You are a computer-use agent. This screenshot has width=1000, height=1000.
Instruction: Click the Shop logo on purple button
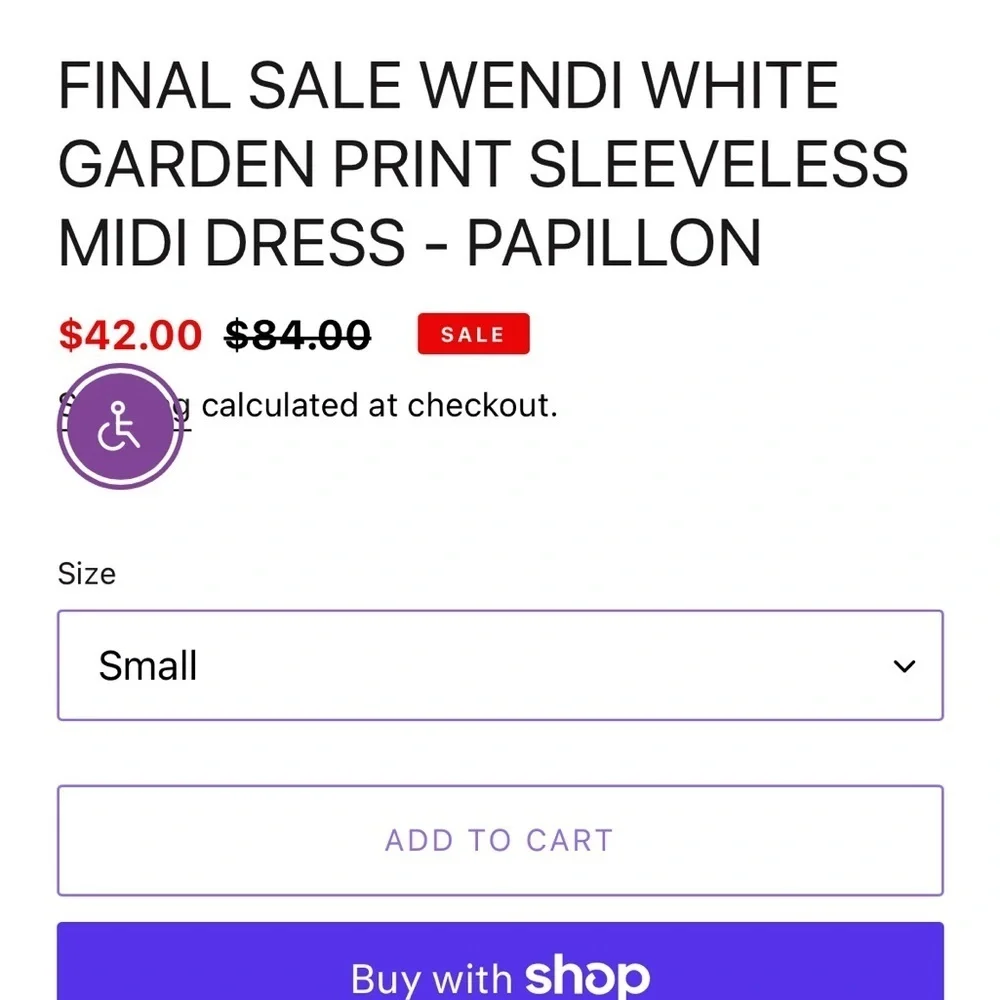click(x=587, y=976)
